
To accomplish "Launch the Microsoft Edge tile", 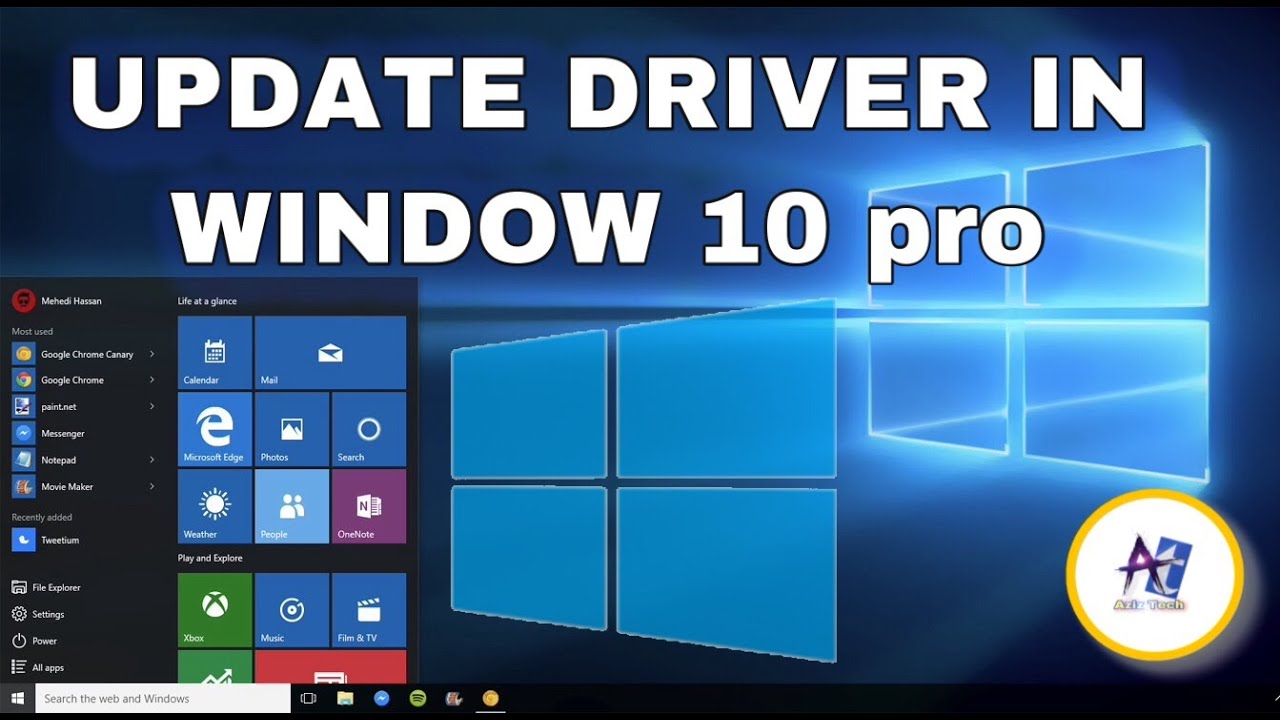I will pos(215,429).
